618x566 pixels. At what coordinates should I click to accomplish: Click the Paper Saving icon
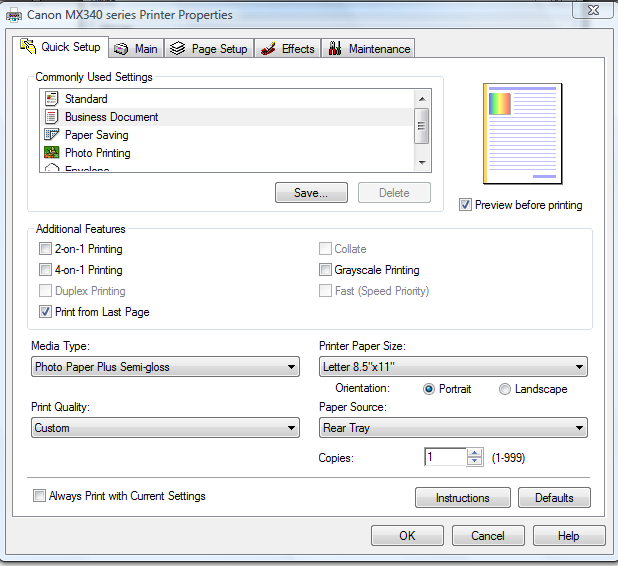[52, 135]
